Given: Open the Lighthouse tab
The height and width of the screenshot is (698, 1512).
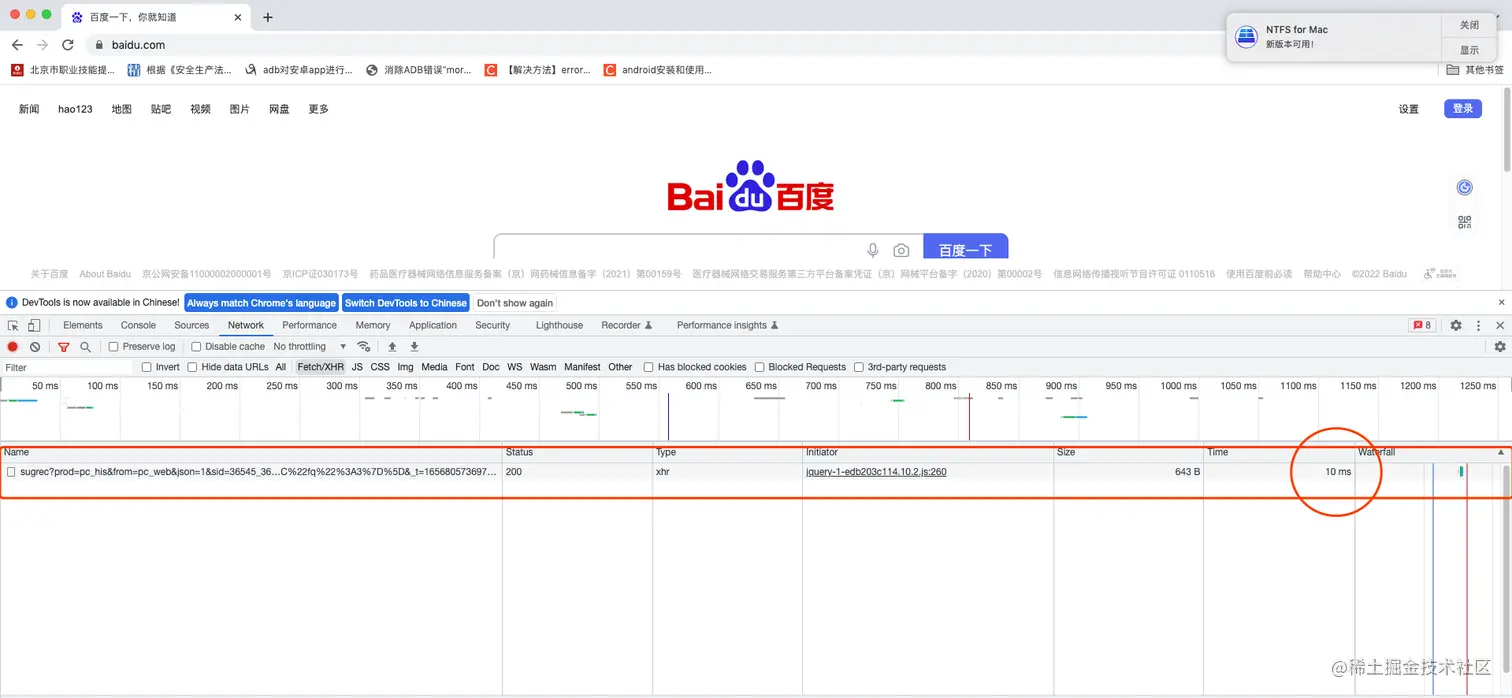Looking at the screenshot, I should (x=559, y=325).
